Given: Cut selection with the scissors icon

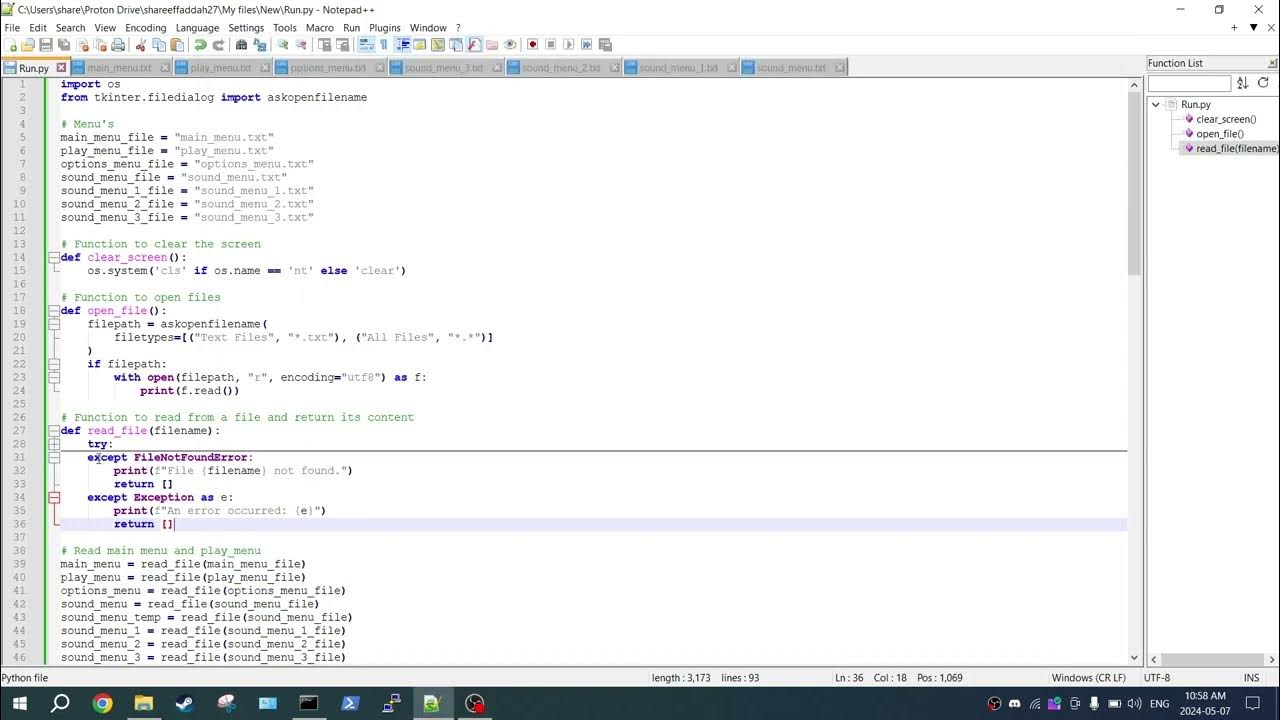Looking at the screenshot, I should (x=141, y=44).
